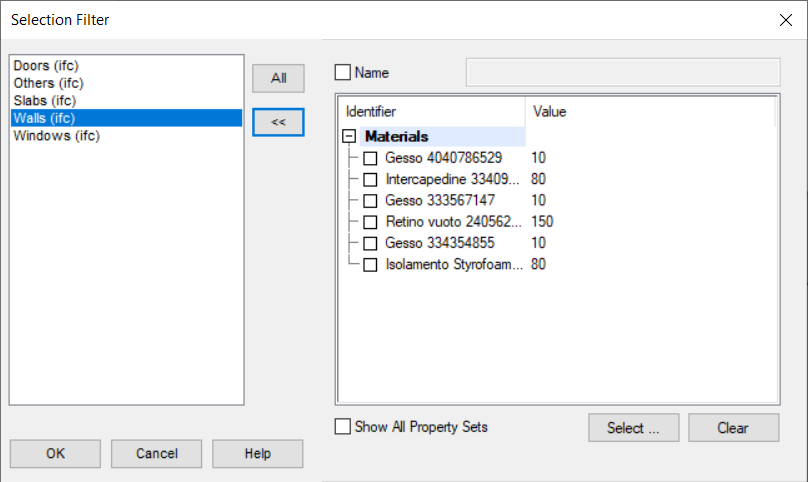This screenshot has height=482, width=808.
Task: Enable the Intercapedine material checkbox
Action: 371,180
